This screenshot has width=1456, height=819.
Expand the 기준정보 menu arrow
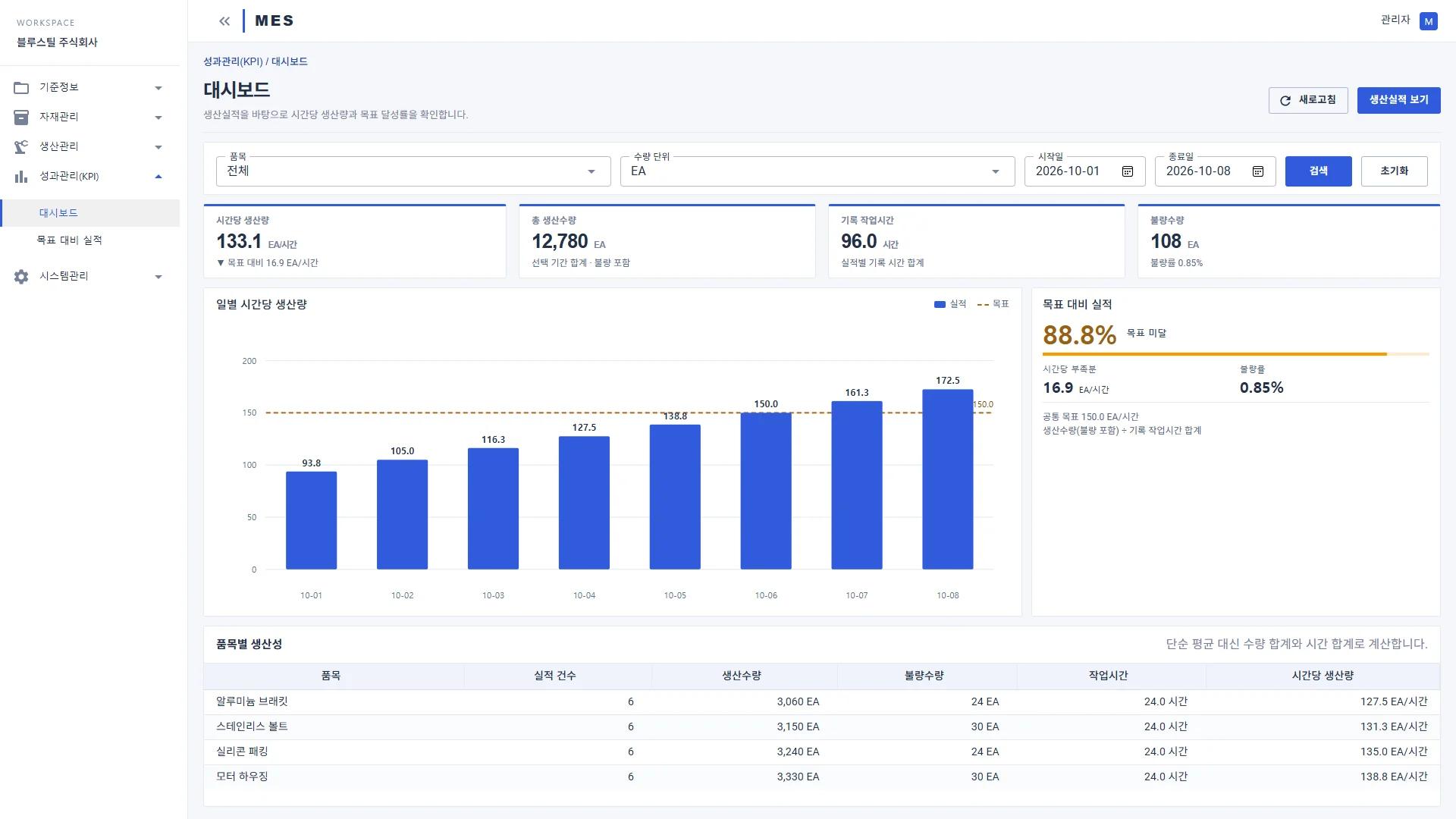[x=158, y=88]
